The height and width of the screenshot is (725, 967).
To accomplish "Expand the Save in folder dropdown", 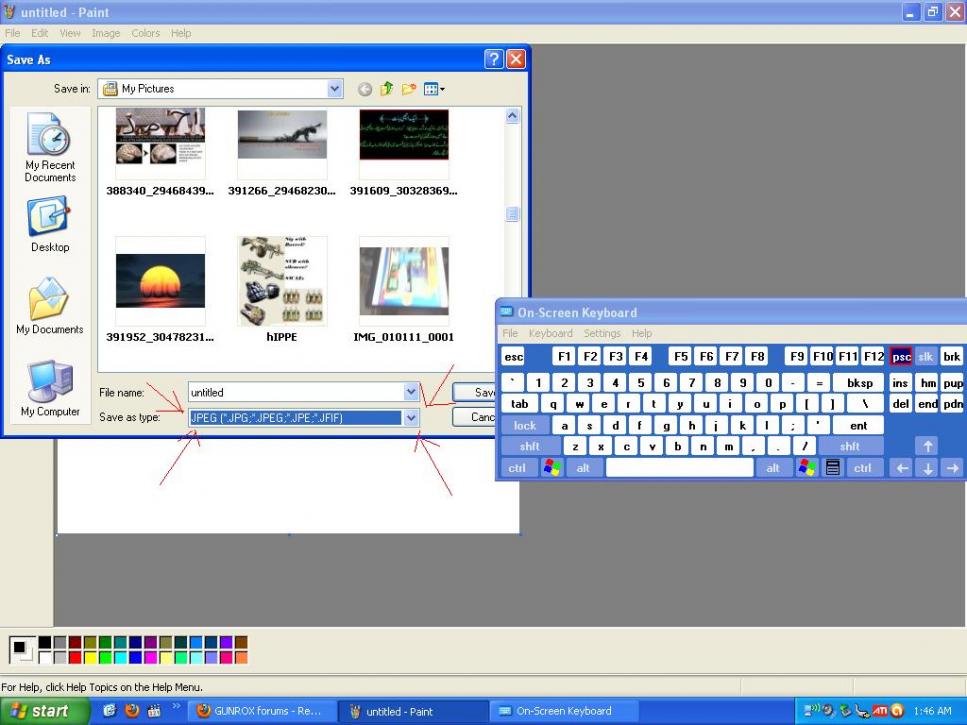I will [335, 89].
